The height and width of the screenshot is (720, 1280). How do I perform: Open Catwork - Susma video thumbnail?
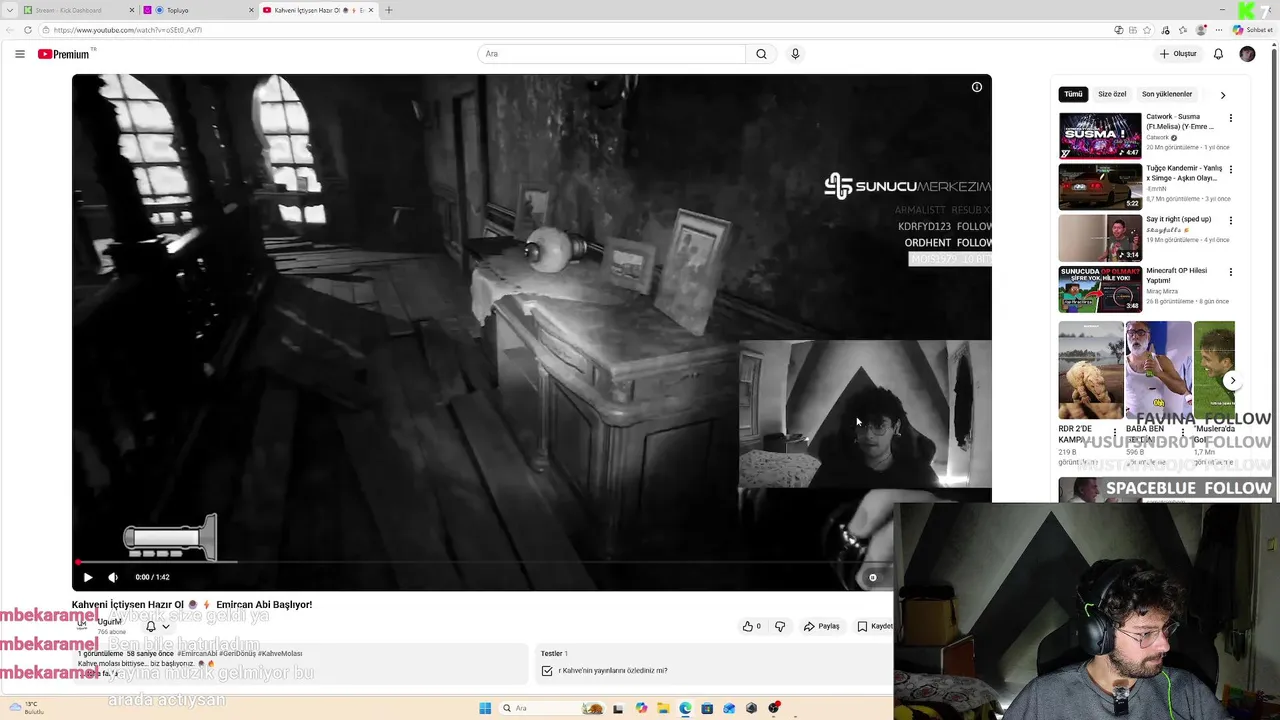tap(1100, 135)
